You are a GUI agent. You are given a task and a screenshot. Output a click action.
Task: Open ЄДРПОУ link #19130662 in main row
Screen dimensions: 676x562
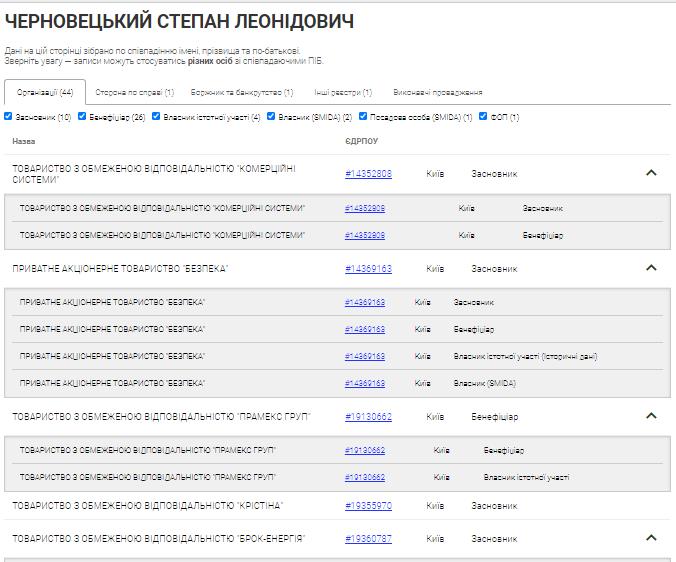point(368,416)
